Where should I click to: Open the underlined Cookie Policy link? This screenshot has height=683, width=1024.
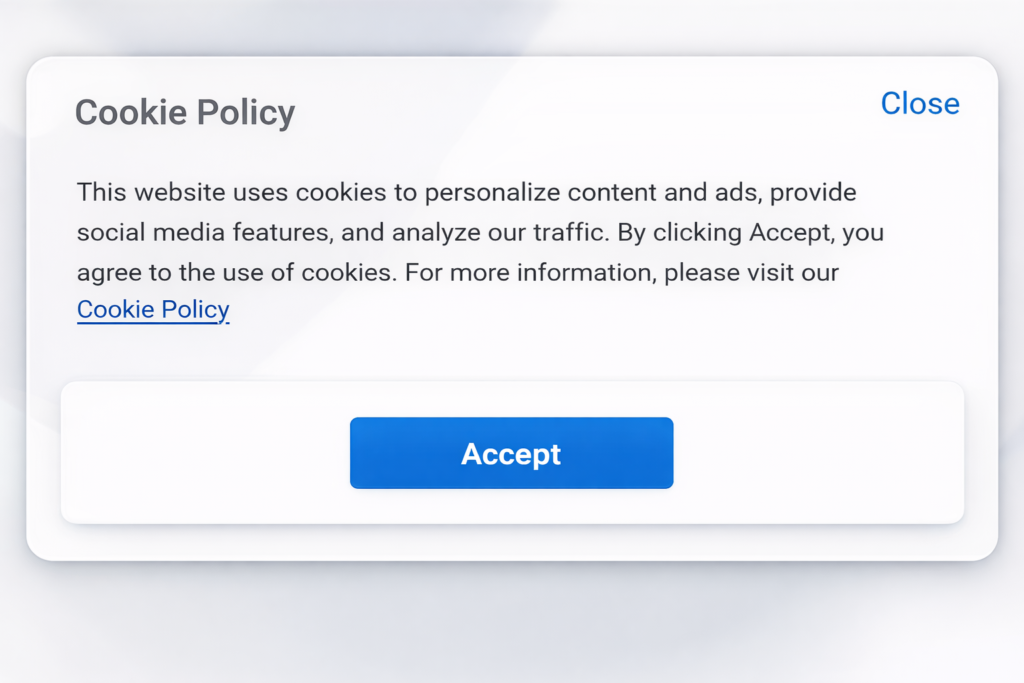(153, 310)
